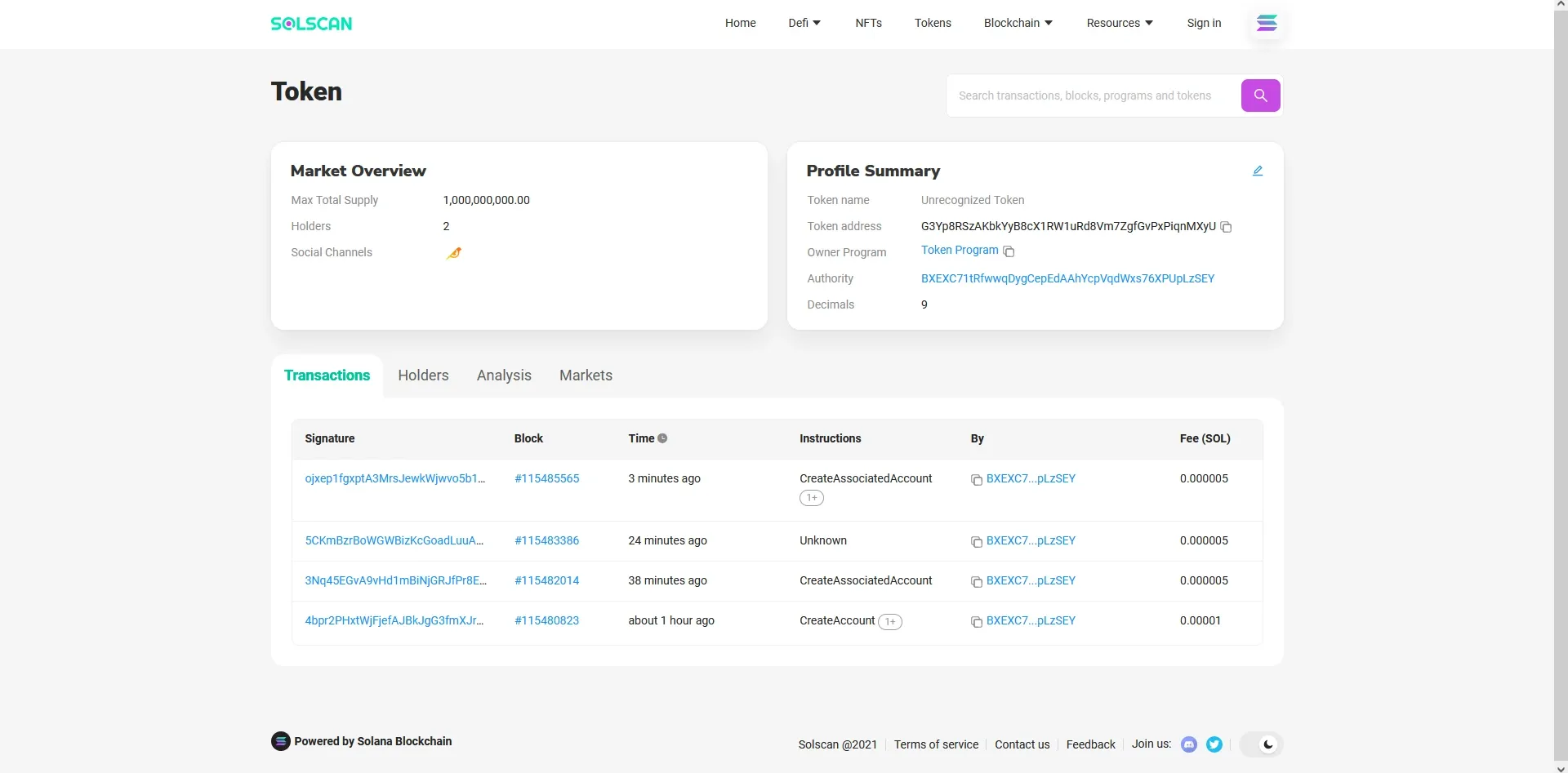Open block #115482014
Image resolution: width=1568 pixels, height=773 pixels.
coord(546,580)
